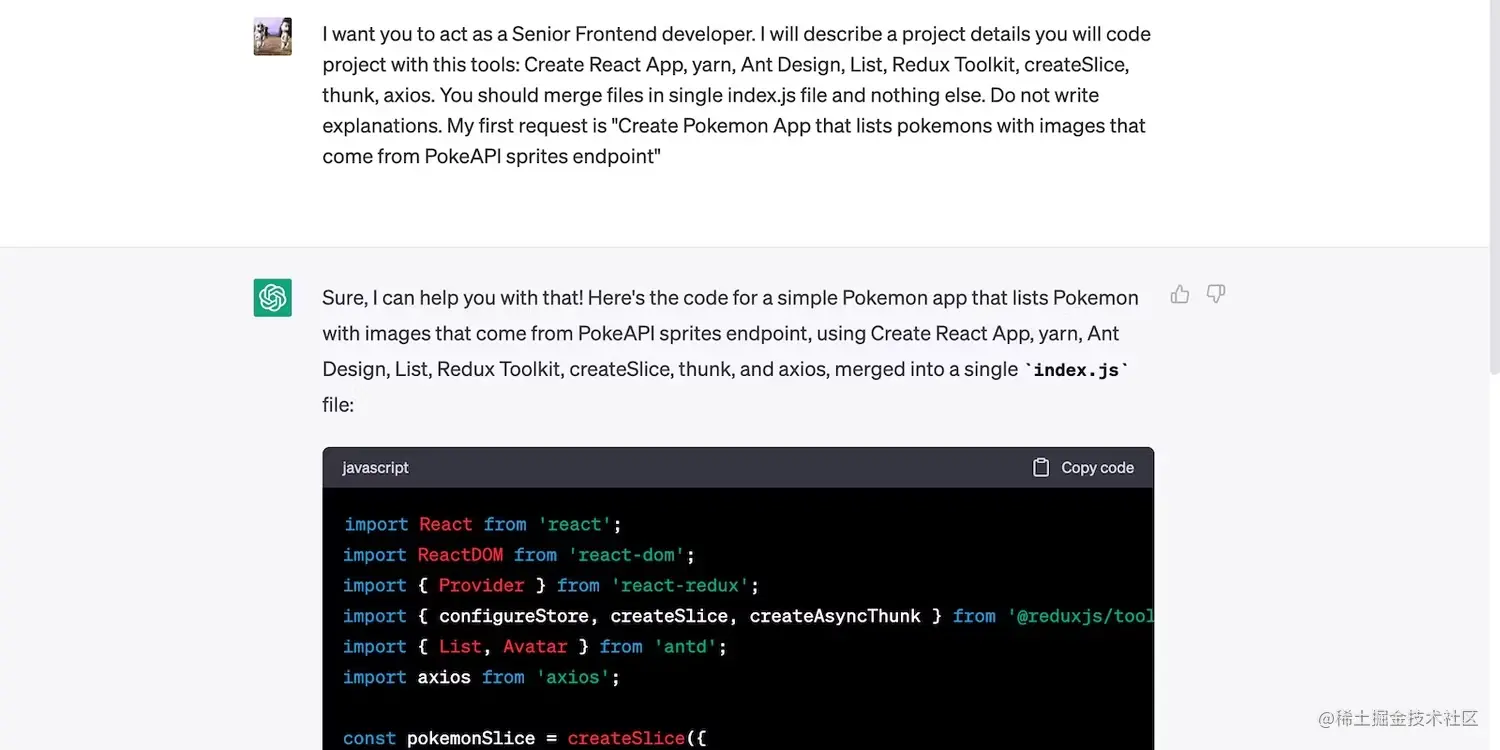Image resolution: width=1500 pixels, height=750 pixels.
Task: Click the code line importing configureStore, createSlice, createAsyncThunk
Action: (748, 616)
